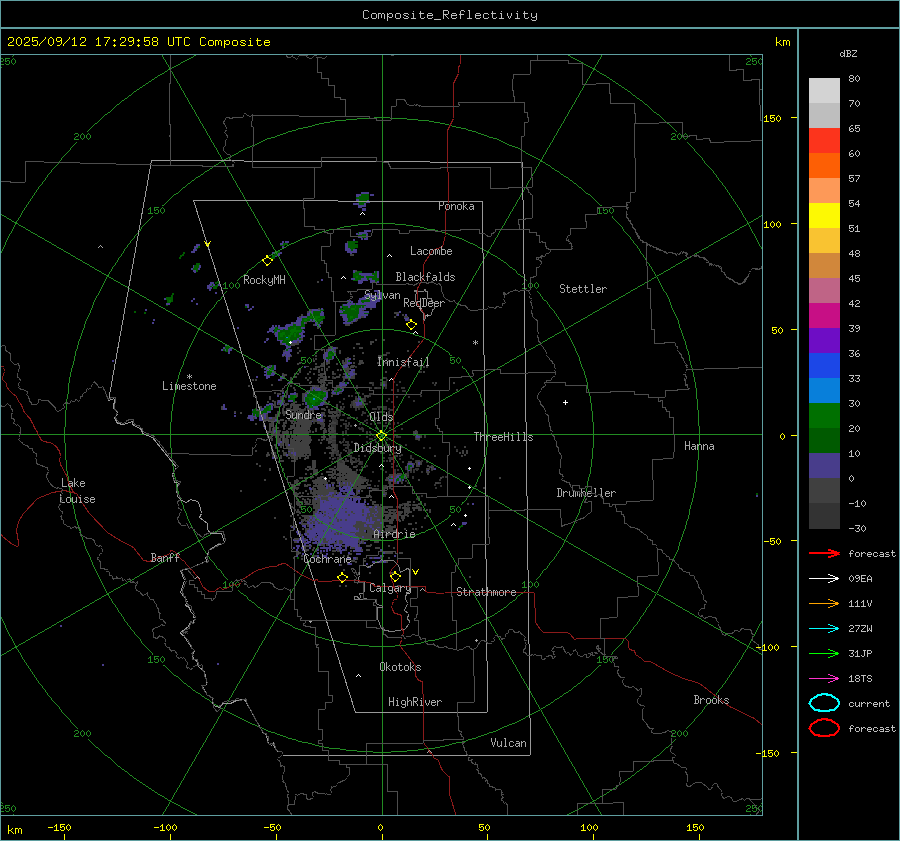Click the 'Sundre' map label
The image size is (900, 841).
point(303,414)
